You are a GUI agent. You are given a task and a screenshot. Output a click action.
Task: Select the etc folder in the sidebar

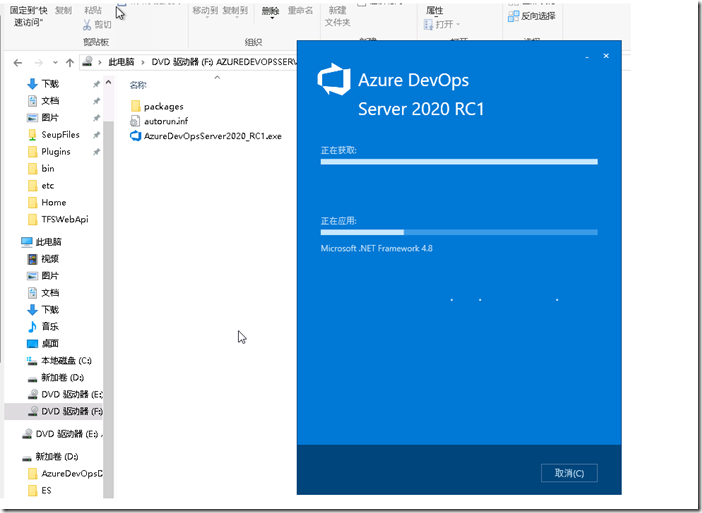[x=47, y=186]
